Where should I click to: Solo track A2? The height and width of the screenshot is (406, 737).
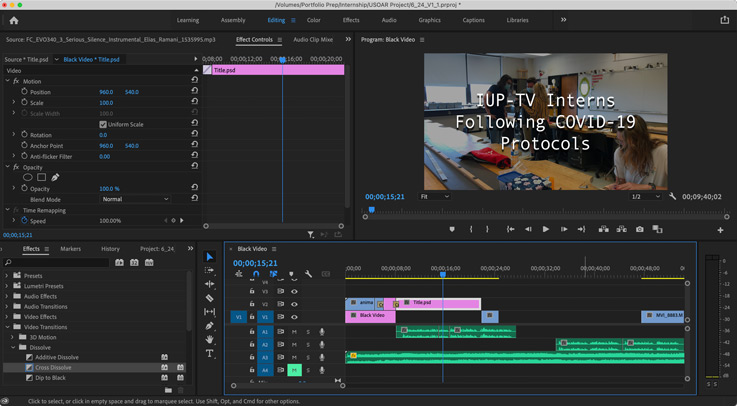[308, 344]
